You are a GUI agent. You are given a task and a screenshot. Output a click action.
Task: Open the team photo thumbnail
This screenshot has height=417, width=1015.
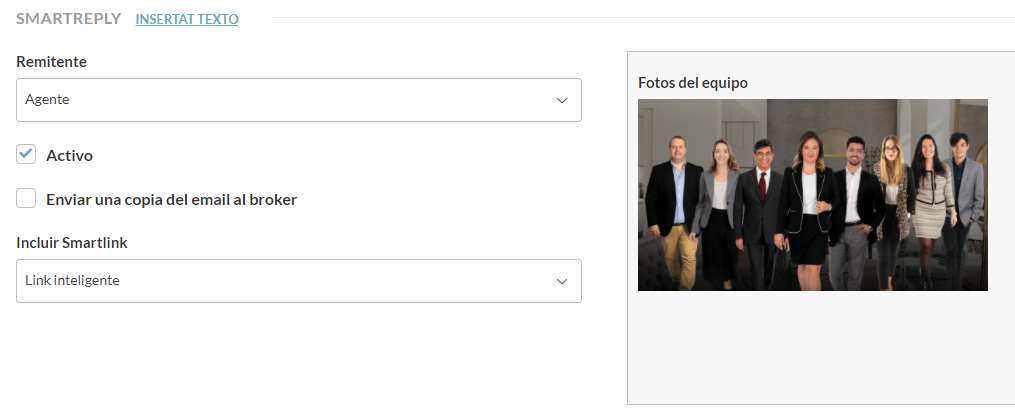click(x=812, y=195)
